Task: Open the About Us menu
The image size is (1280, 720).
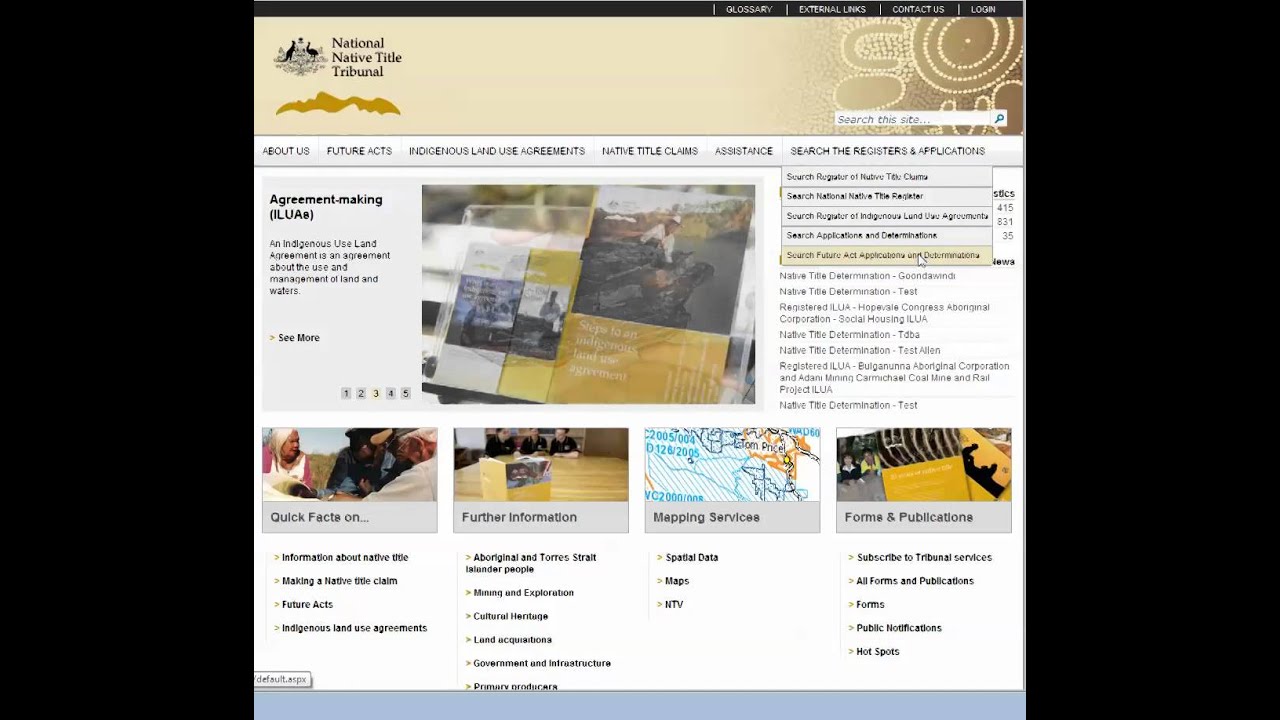Action: point(286,151)
